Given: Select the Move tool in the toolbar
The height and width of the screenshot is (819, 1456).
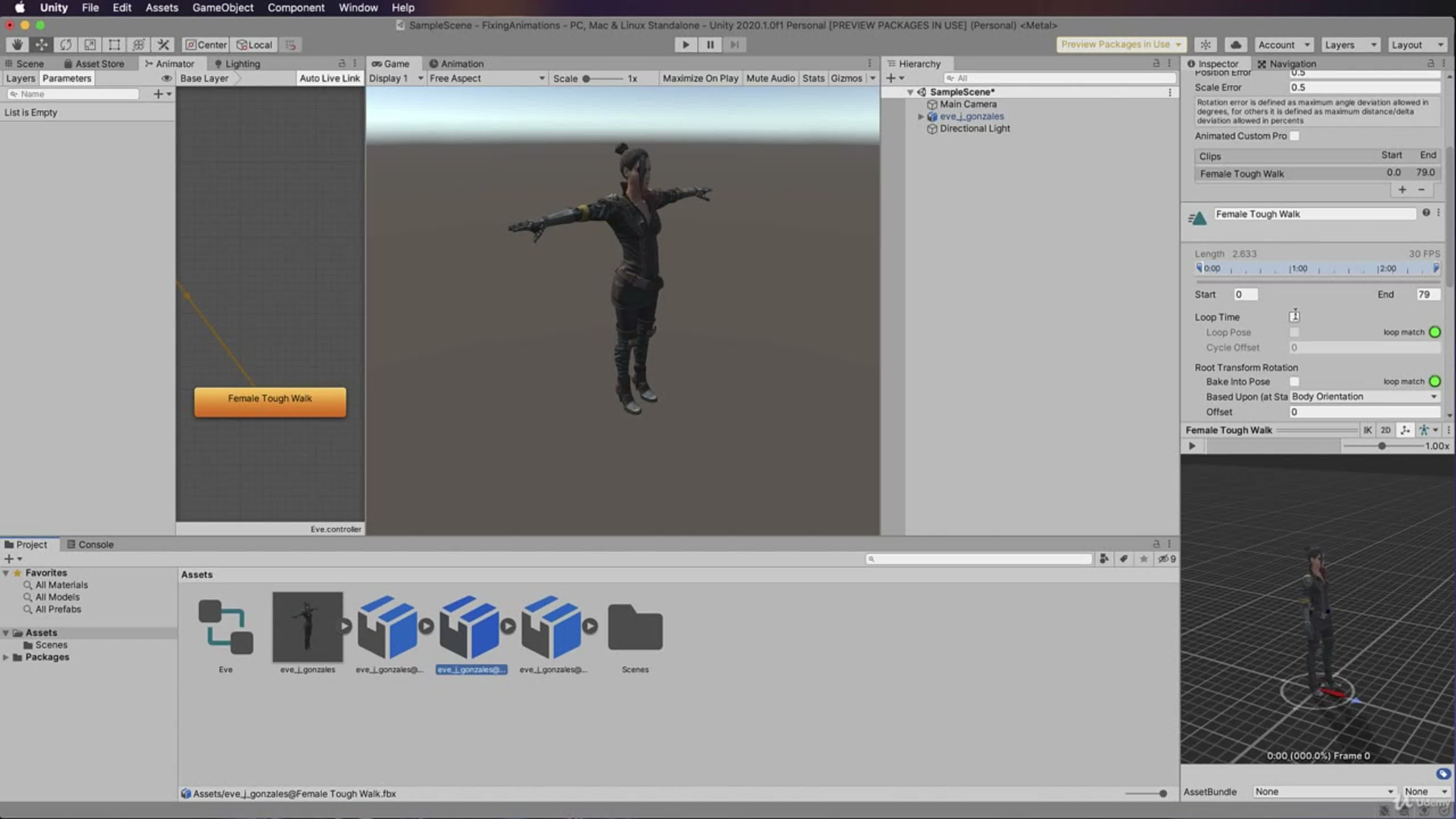Looking at the screenshot, I should pos(41,45).
